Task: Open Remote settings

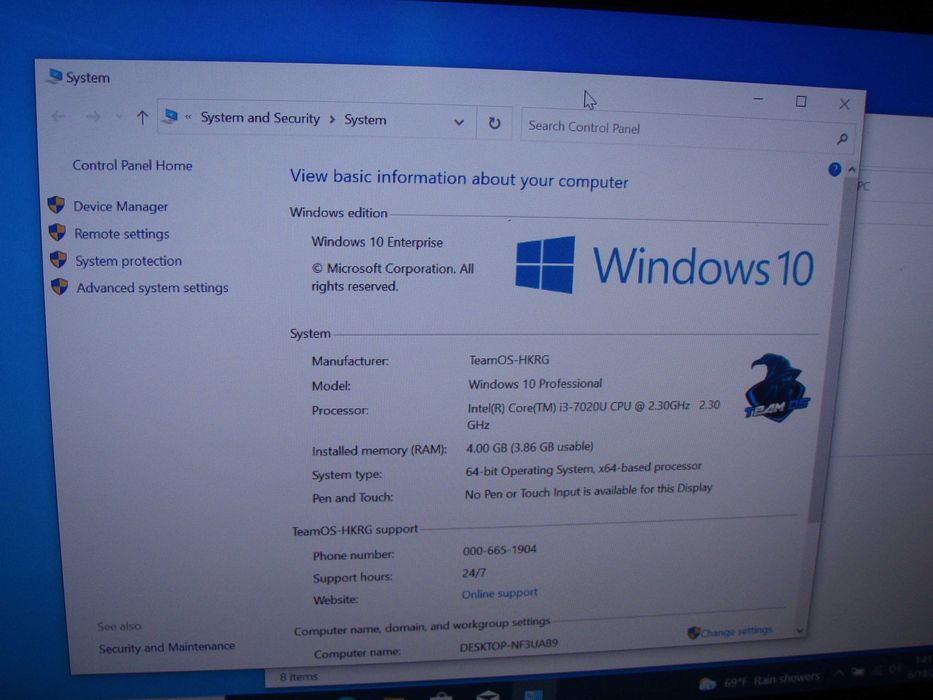Action: point(121,234)
